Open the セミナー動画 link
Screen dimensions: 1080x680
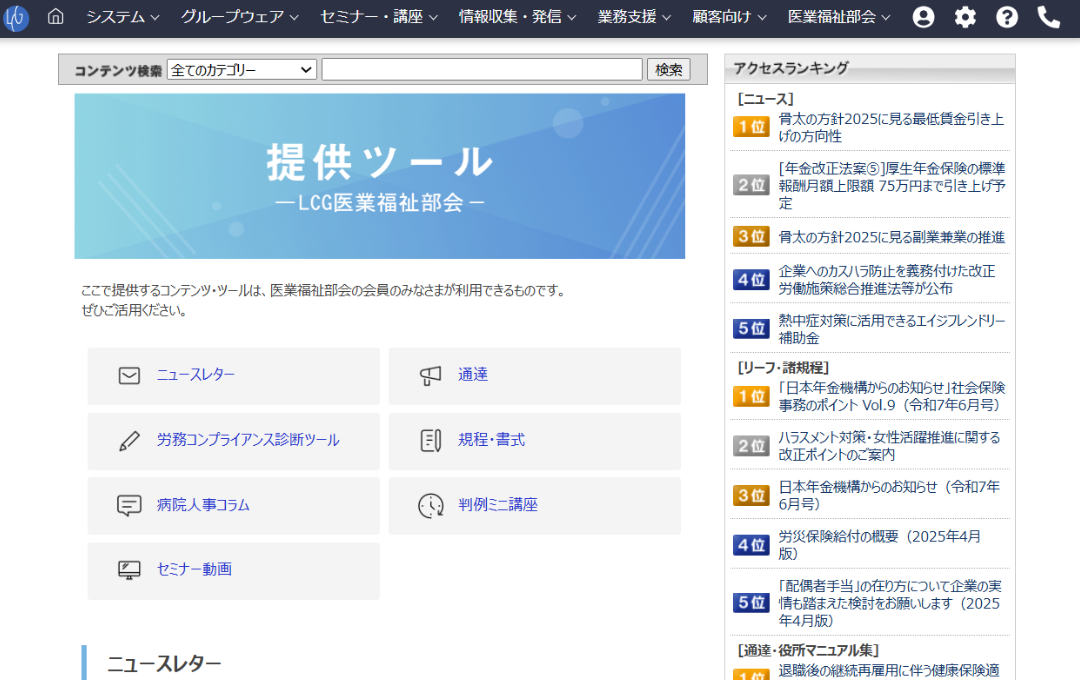point(194,569)
